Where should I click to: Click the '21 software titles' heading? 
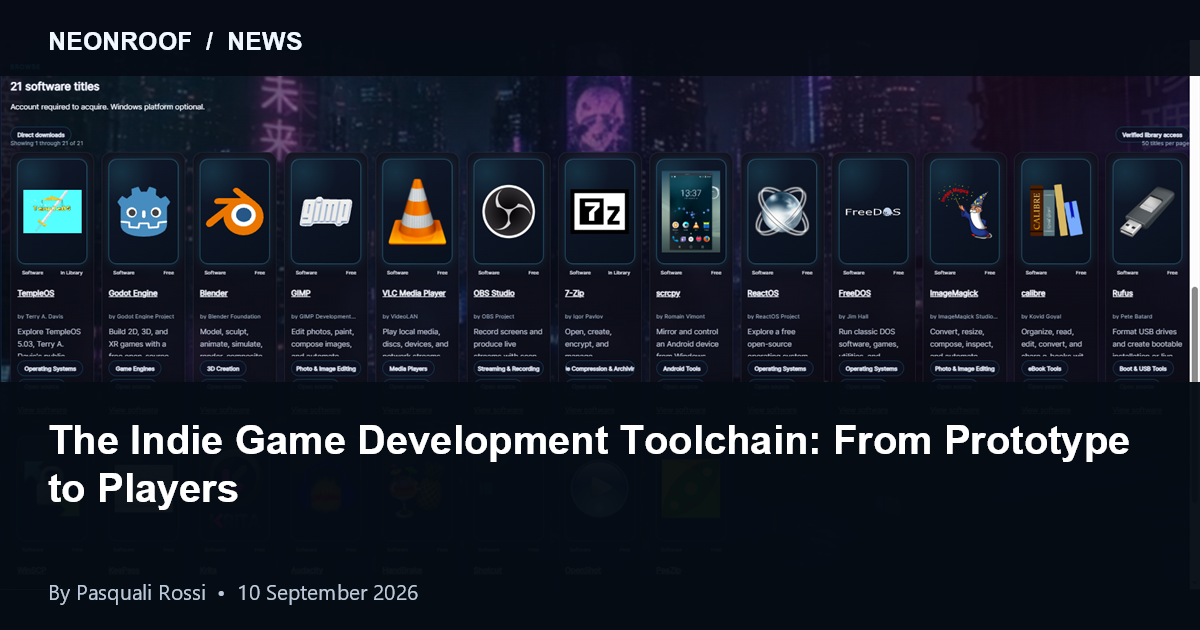55,87
